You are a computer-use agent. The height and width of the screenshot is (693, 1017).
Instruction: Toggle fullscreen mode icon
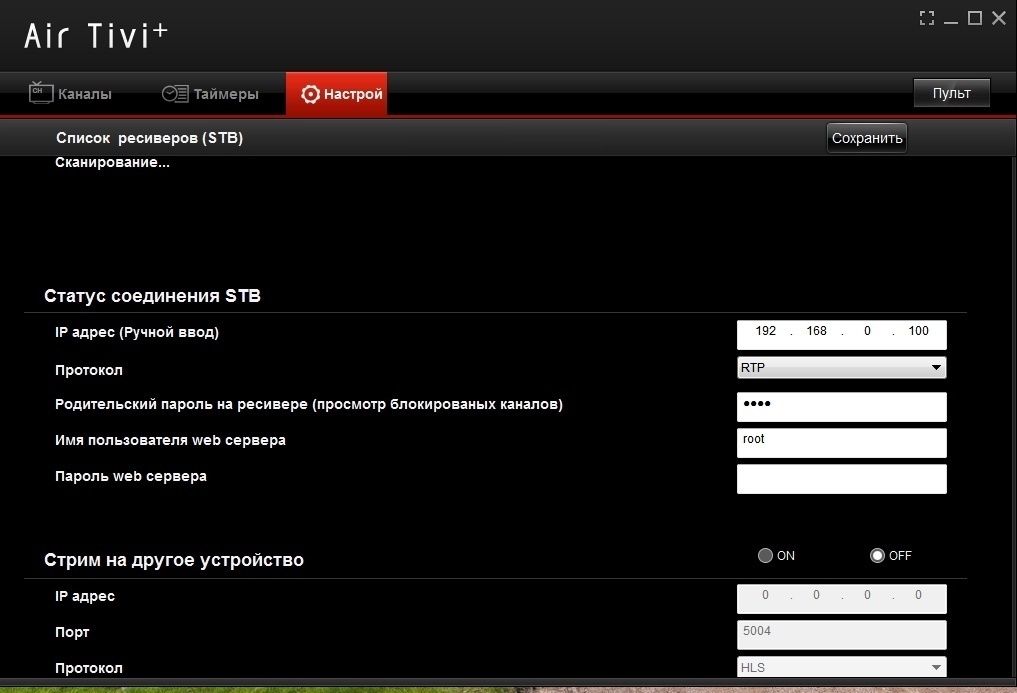[927, 18]
